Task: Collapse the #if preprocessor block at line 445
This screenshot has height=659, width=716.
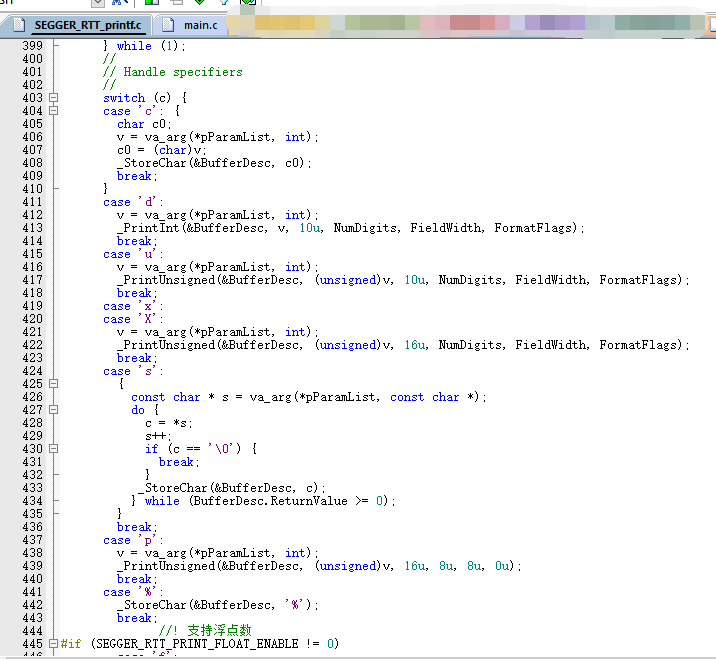Action: tap(53, 643)
